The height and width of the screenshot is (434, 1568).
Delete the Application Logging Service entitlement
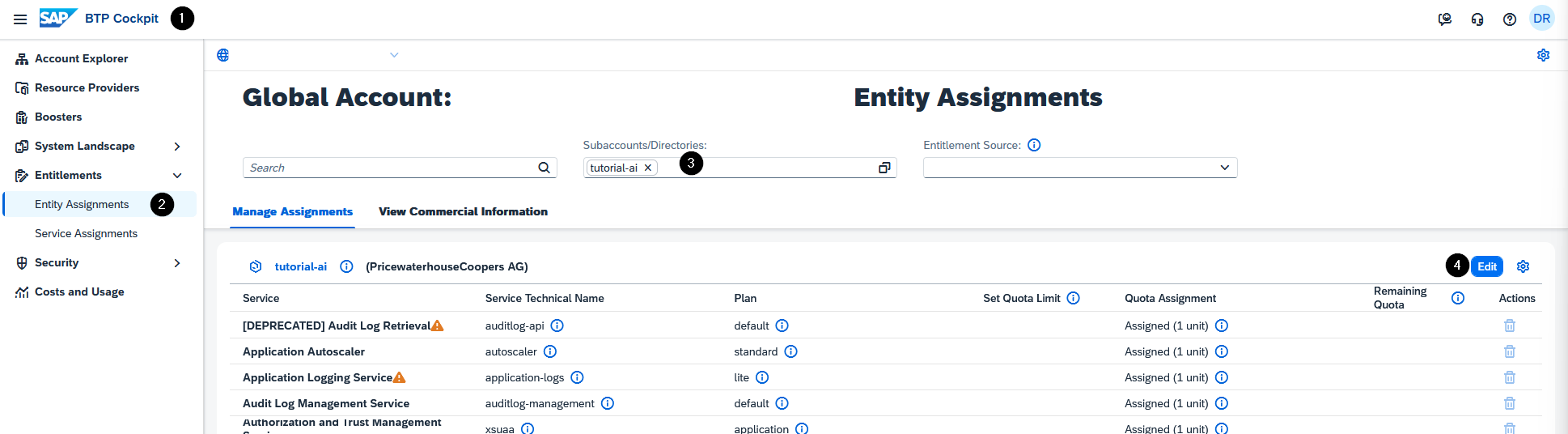(1510, 377)
